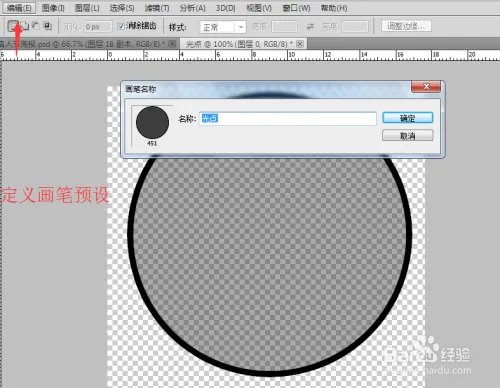Click the brush preview thumbnail labeled 451
This screenshot has width=500, height=388.
[x=152, y=122]
